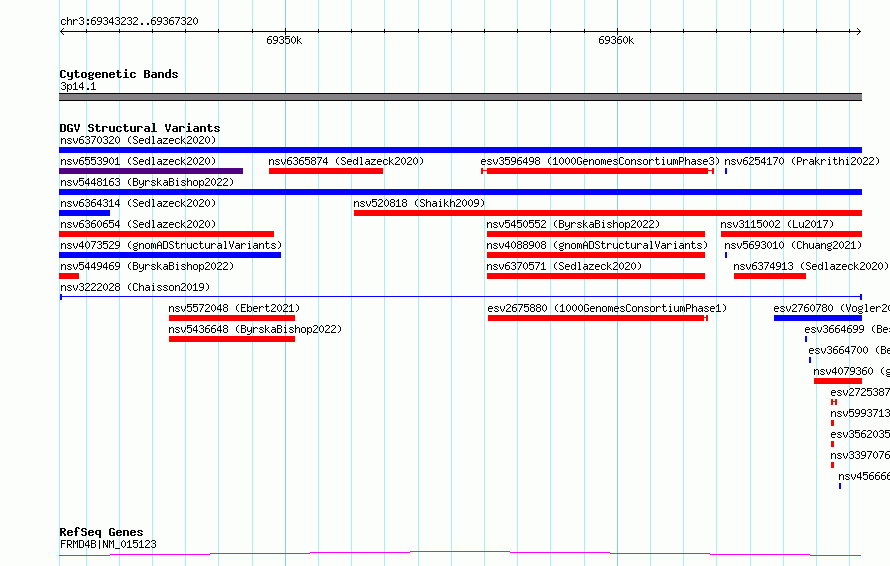Select the esv3664700 variant label
Image resolution: width=890 pixels, height=566 pixels.
coord(849,350)
